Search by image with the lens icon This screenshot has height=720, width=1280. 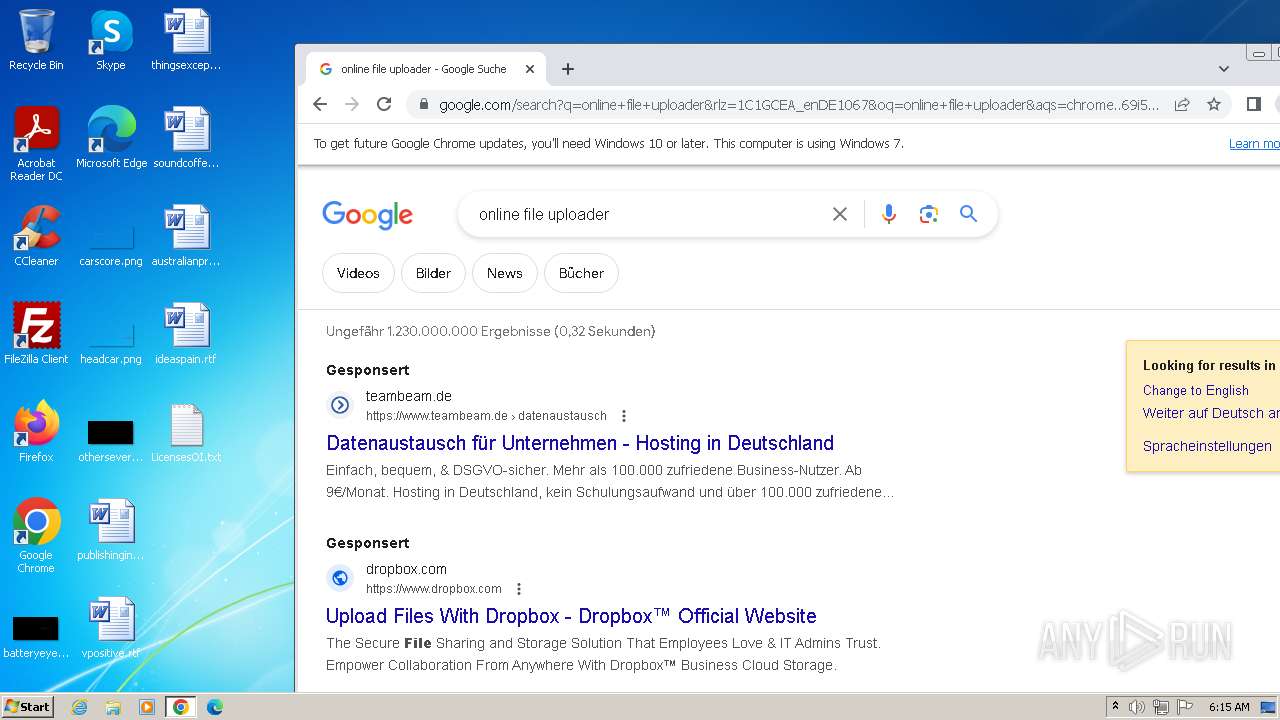click(929, 214)
